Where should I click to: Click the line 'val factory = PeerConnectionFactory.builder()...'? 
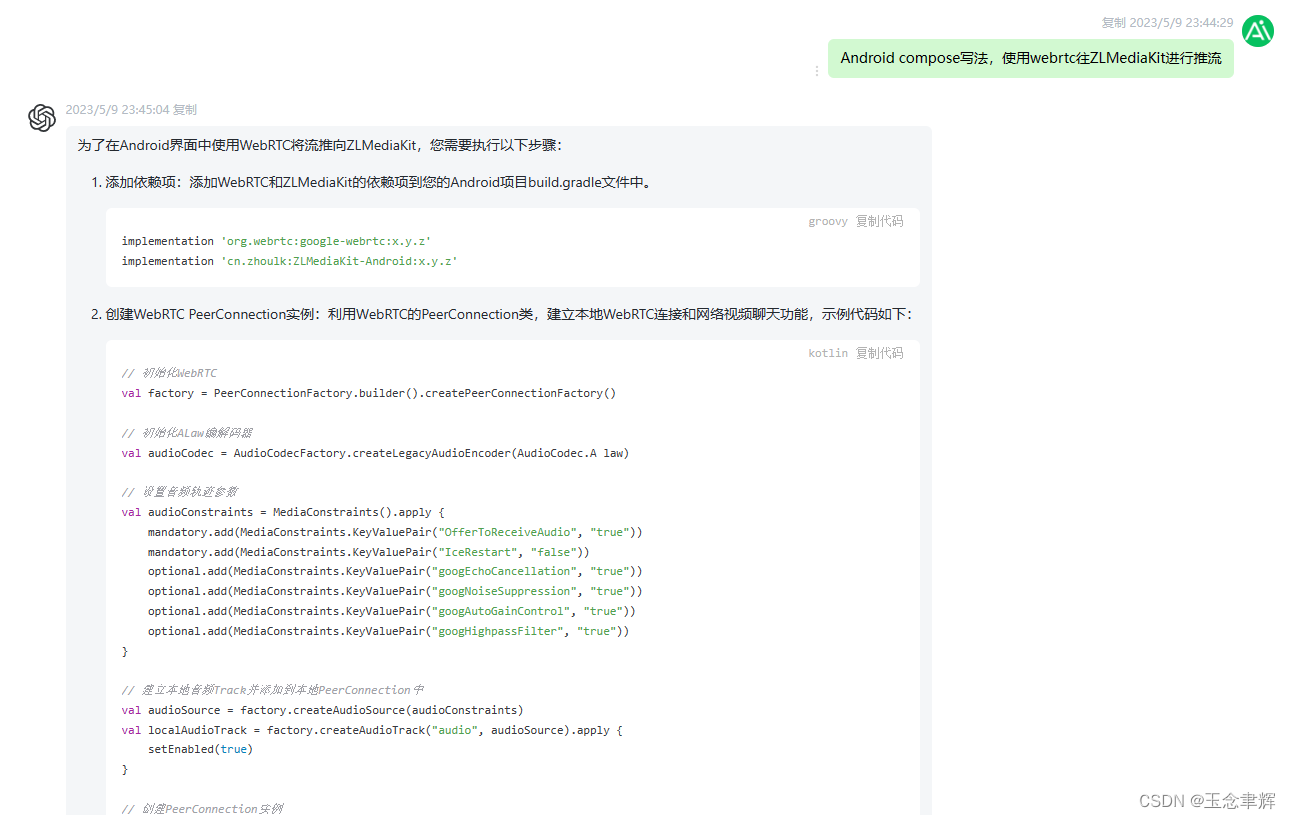point(369,393)
